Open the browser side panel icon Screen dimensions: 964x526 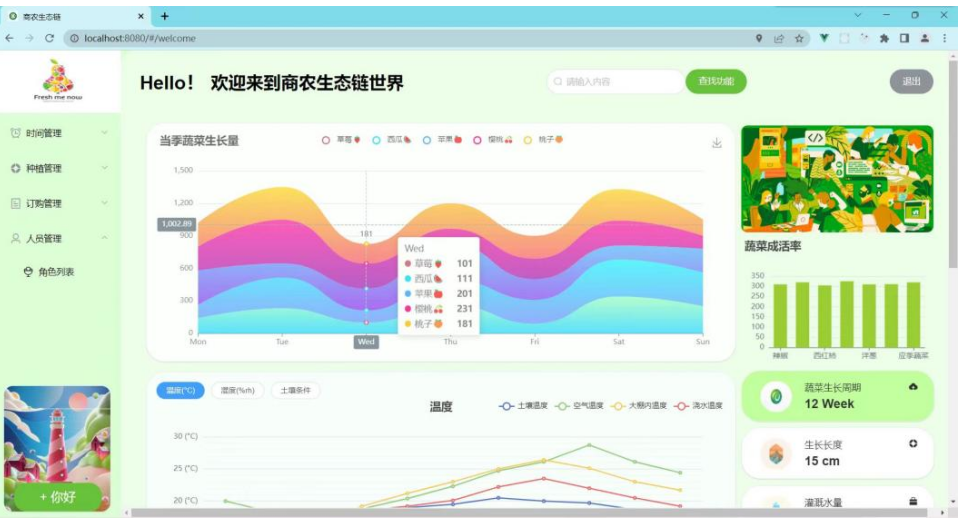pyautogui.click(x=904, y=38)
